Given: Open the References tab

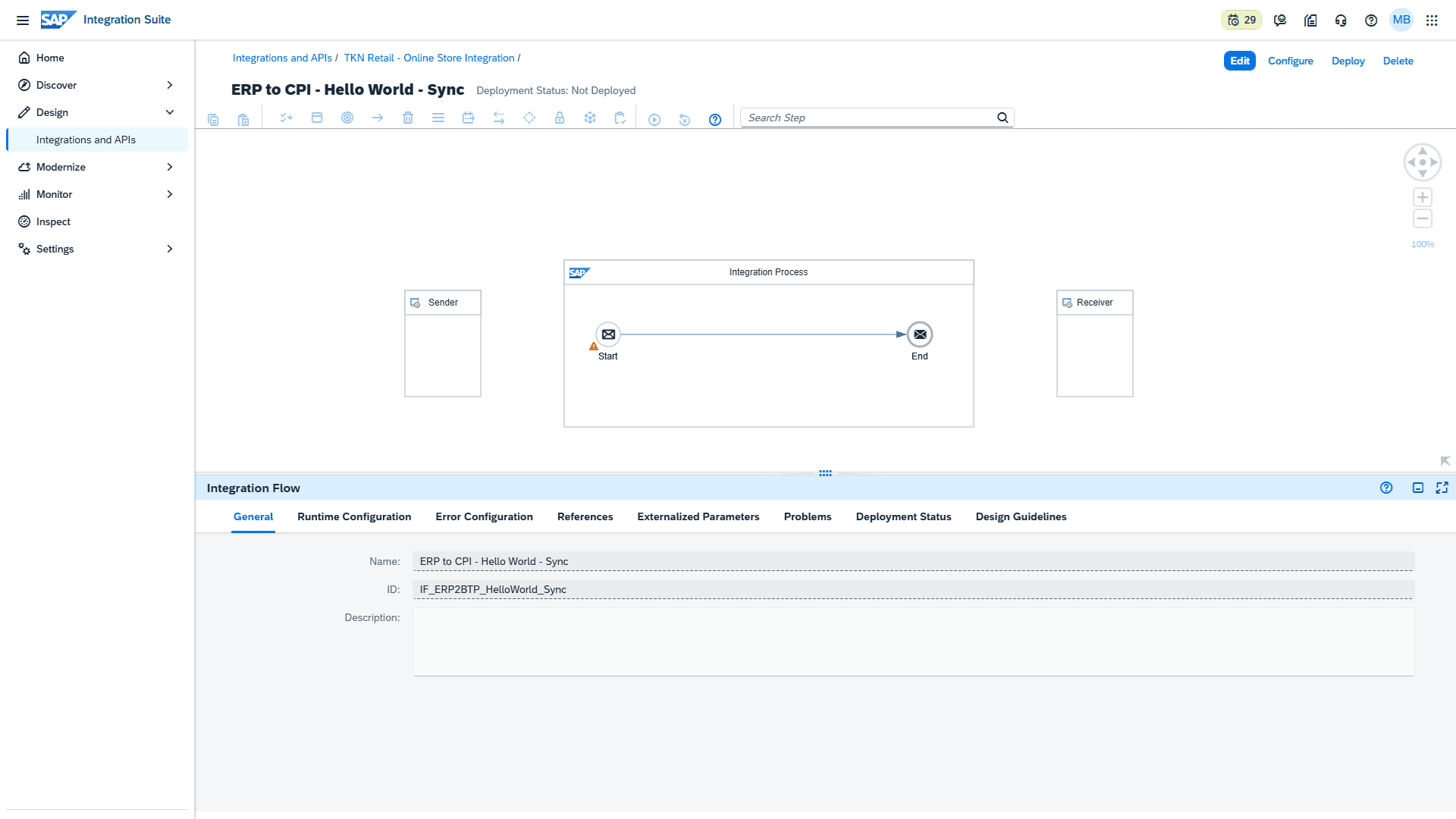Looking at the screenshot, I should click(x=585, y=516).
